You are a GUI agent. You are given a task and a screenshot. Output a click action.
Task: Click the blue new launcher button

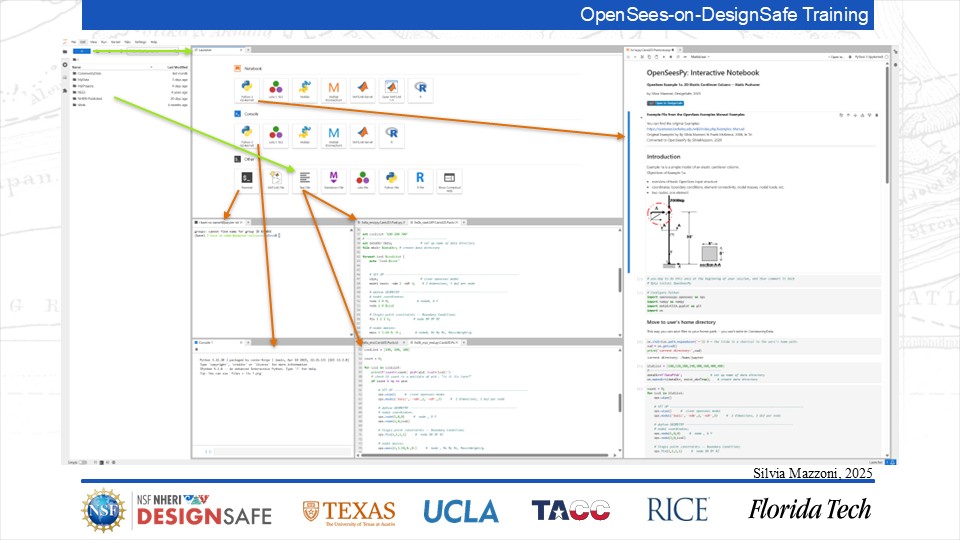[82, 50]
